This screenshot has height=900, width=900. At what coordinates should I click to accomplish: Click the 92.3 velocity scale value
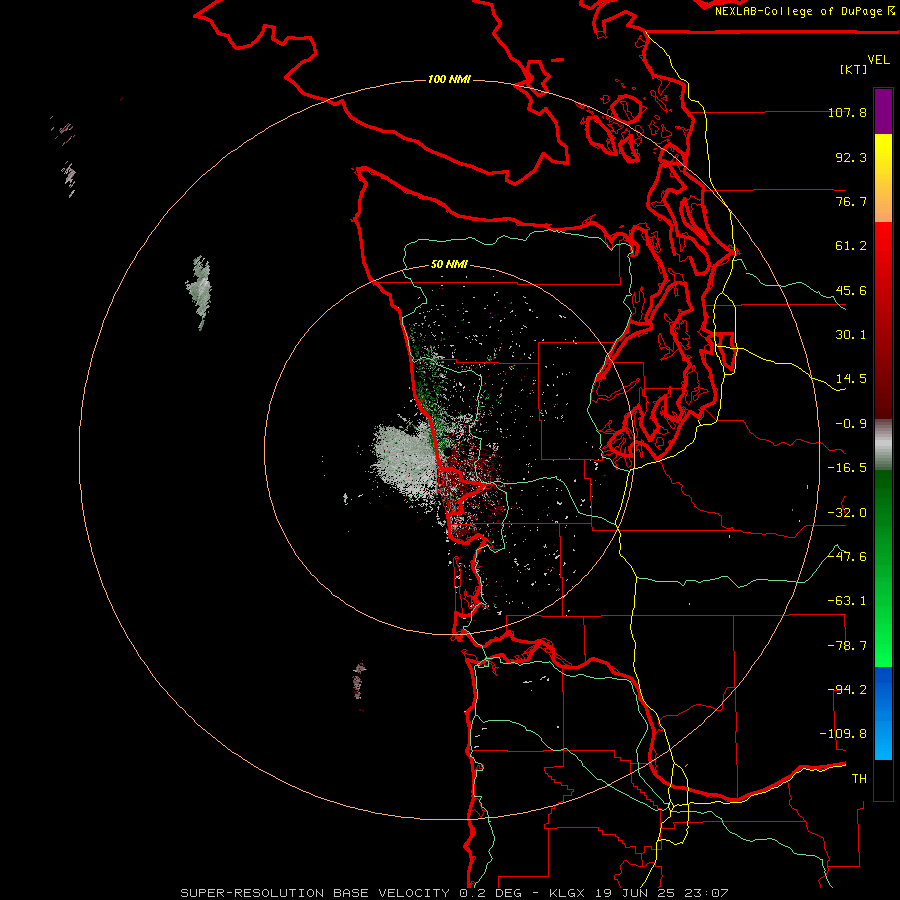pyautogui.click(x=851, y=157)
